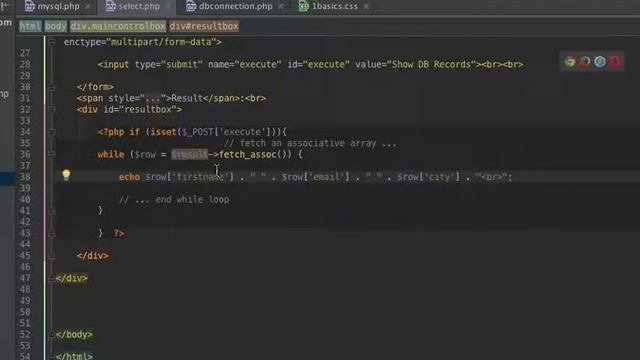Click isset keyword on line 34
Viewport: 640px width, 360px height.
(164, 132)
